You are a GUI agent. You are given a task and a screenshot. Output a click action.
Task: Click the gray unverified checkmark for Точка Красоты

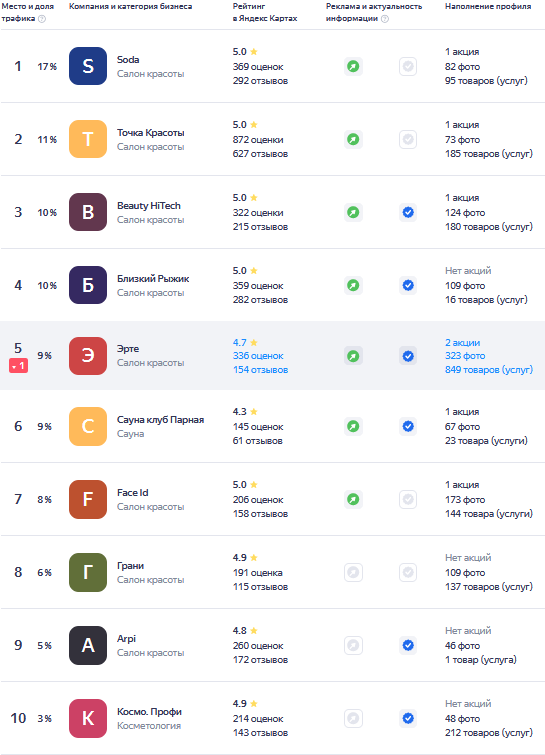tap(408, 140)
